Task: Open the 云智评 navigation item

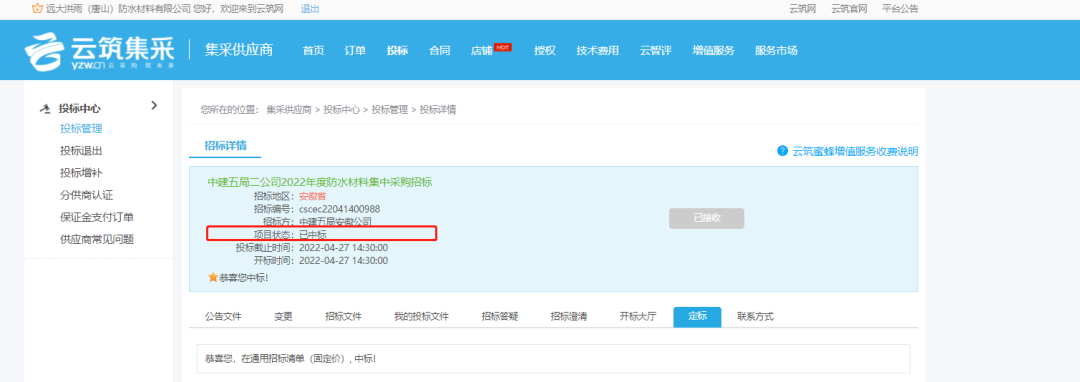Action: tap(656, 50)
